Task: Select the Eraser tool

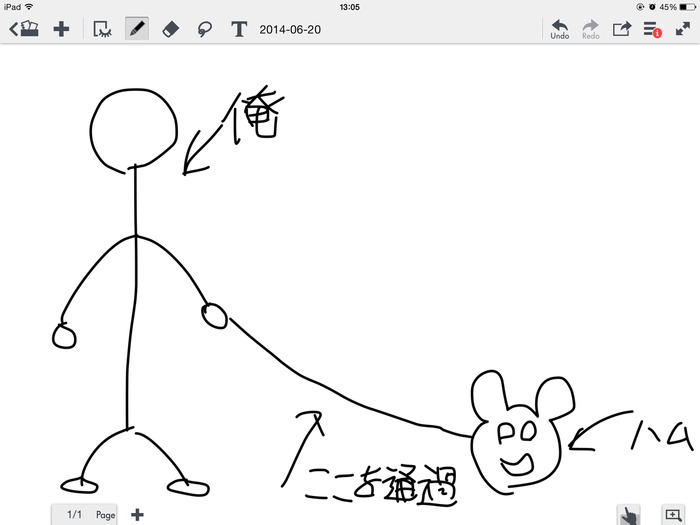Action: (x=171, y=29)
